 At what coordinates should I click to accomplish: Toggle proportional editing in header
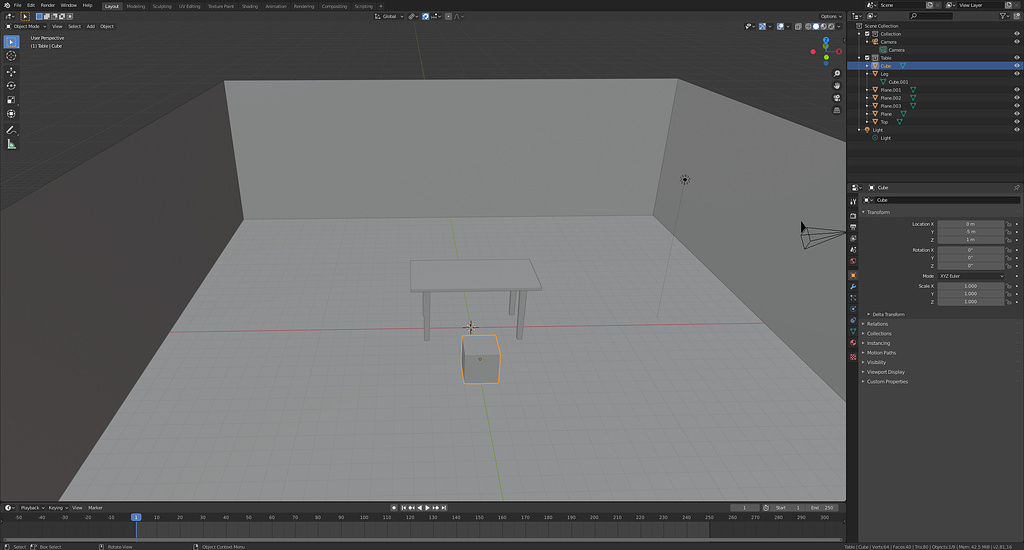[x=449, y=16]
